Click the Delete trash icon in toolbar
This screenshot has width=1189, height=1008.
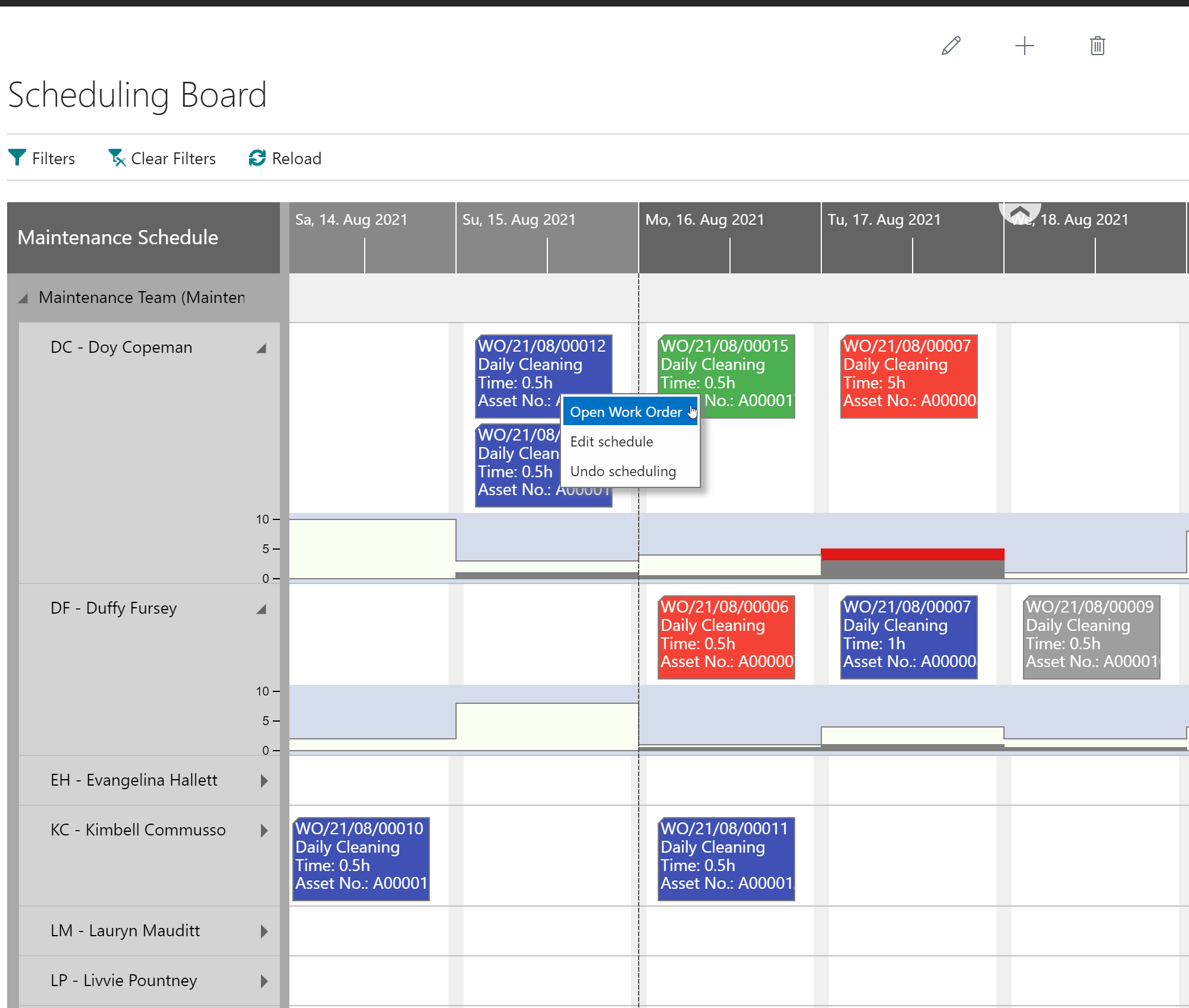pos(1097,45)
